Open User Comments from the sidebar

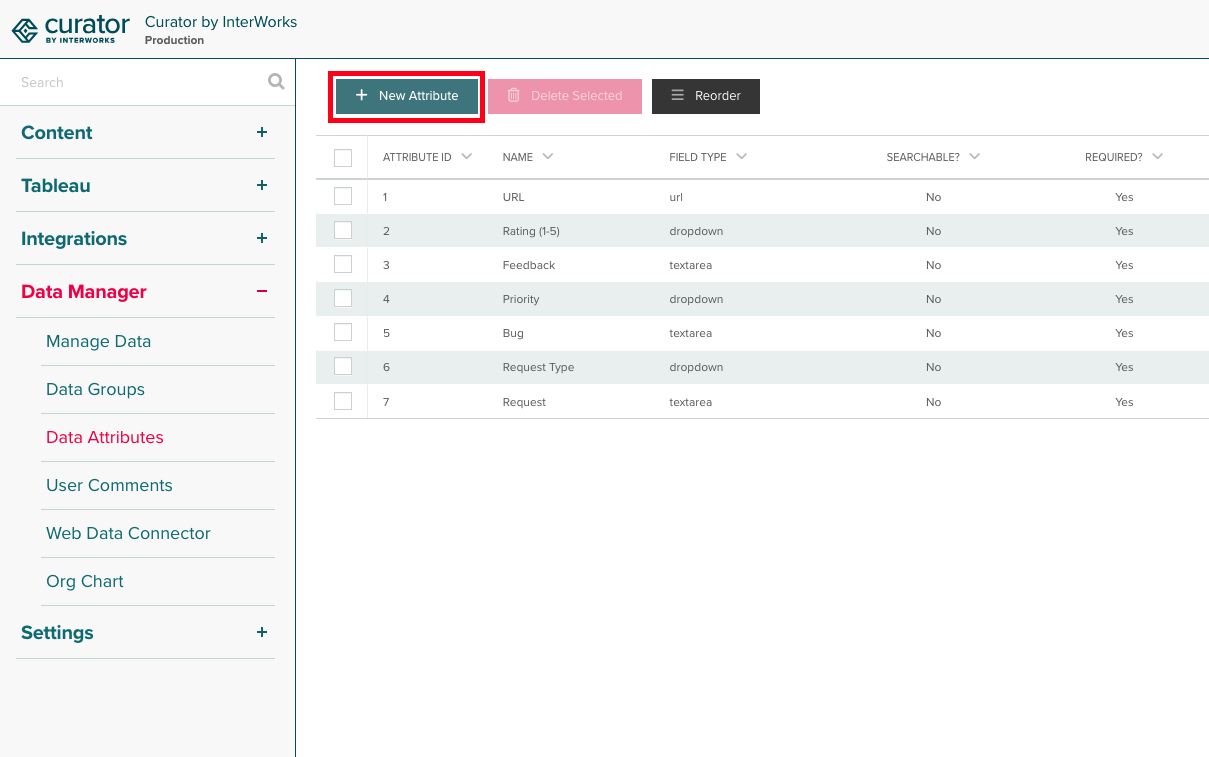tap(109, 485)
